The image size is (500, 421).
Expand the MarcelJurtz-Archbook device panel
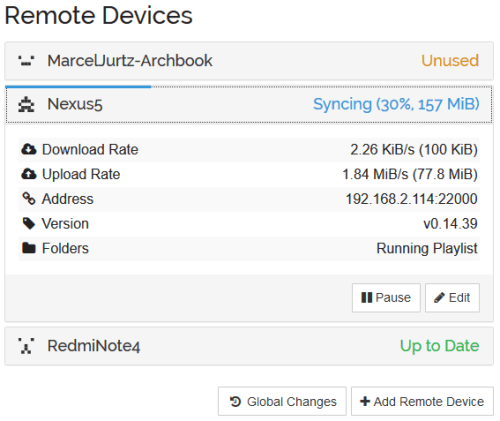[249, 61]
